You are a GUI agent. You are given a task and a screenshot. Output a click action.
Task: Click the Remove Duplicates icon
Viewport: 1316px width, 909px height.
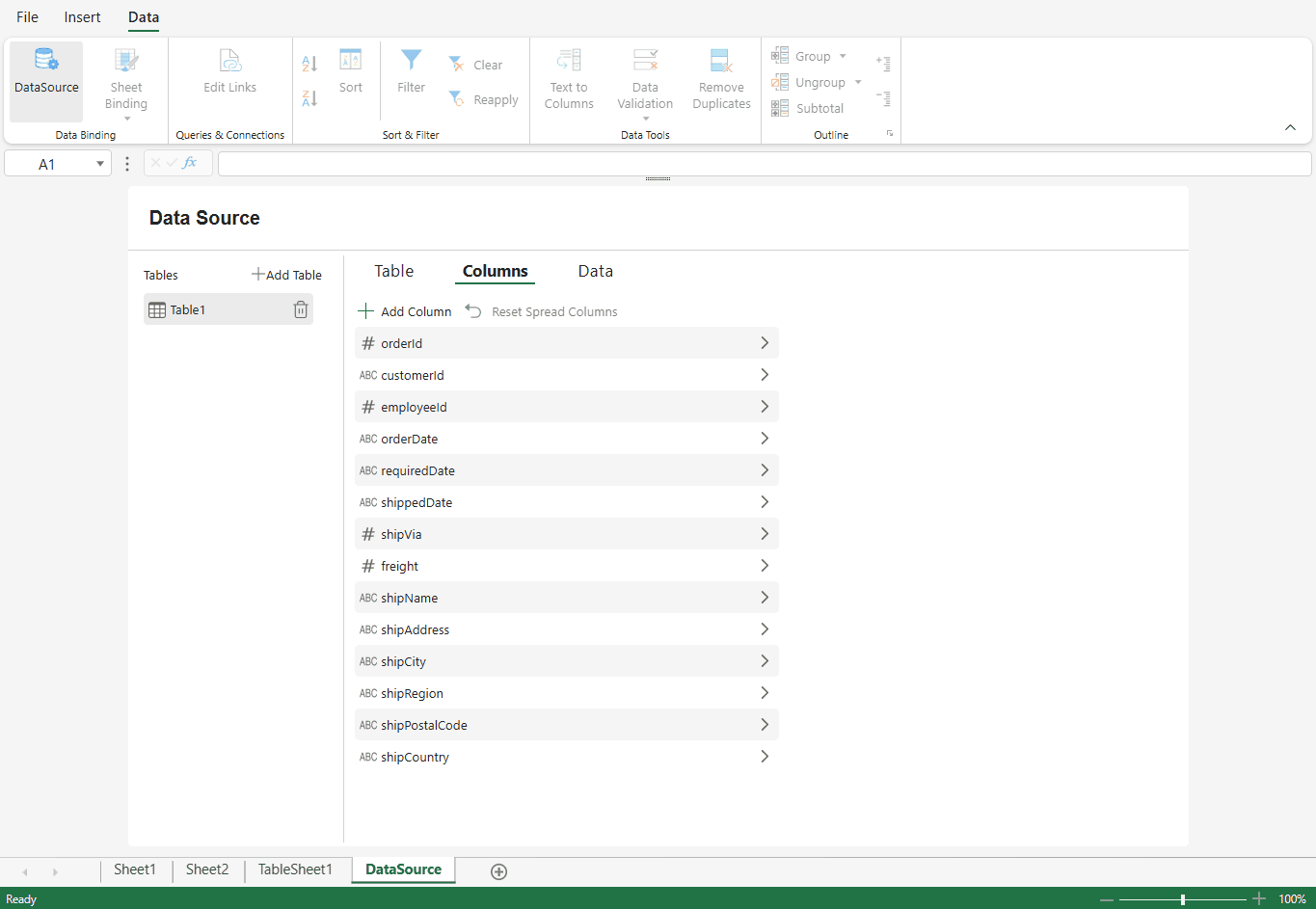tap(721, 60)
